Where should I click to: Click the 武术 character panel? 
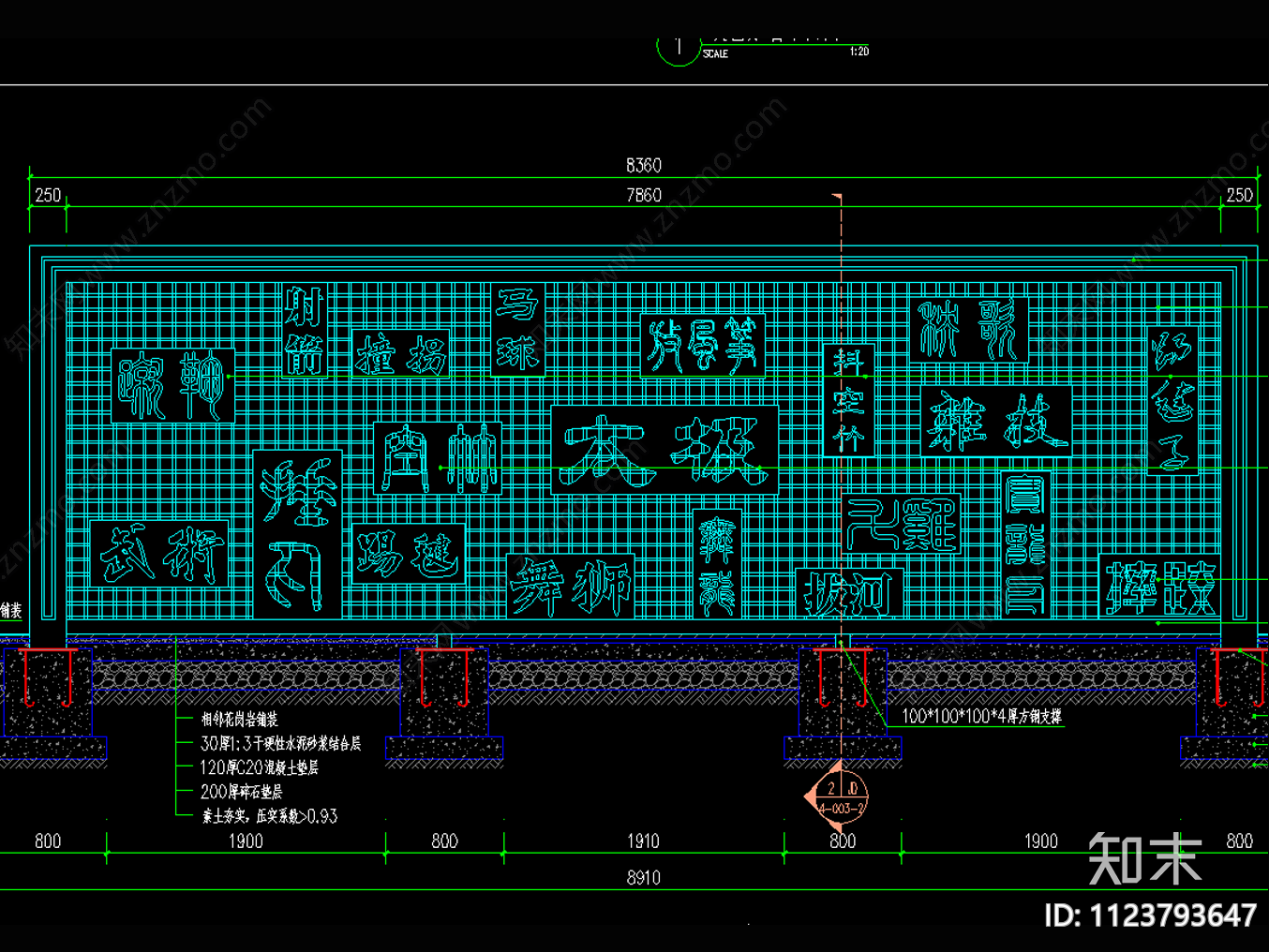160,554
